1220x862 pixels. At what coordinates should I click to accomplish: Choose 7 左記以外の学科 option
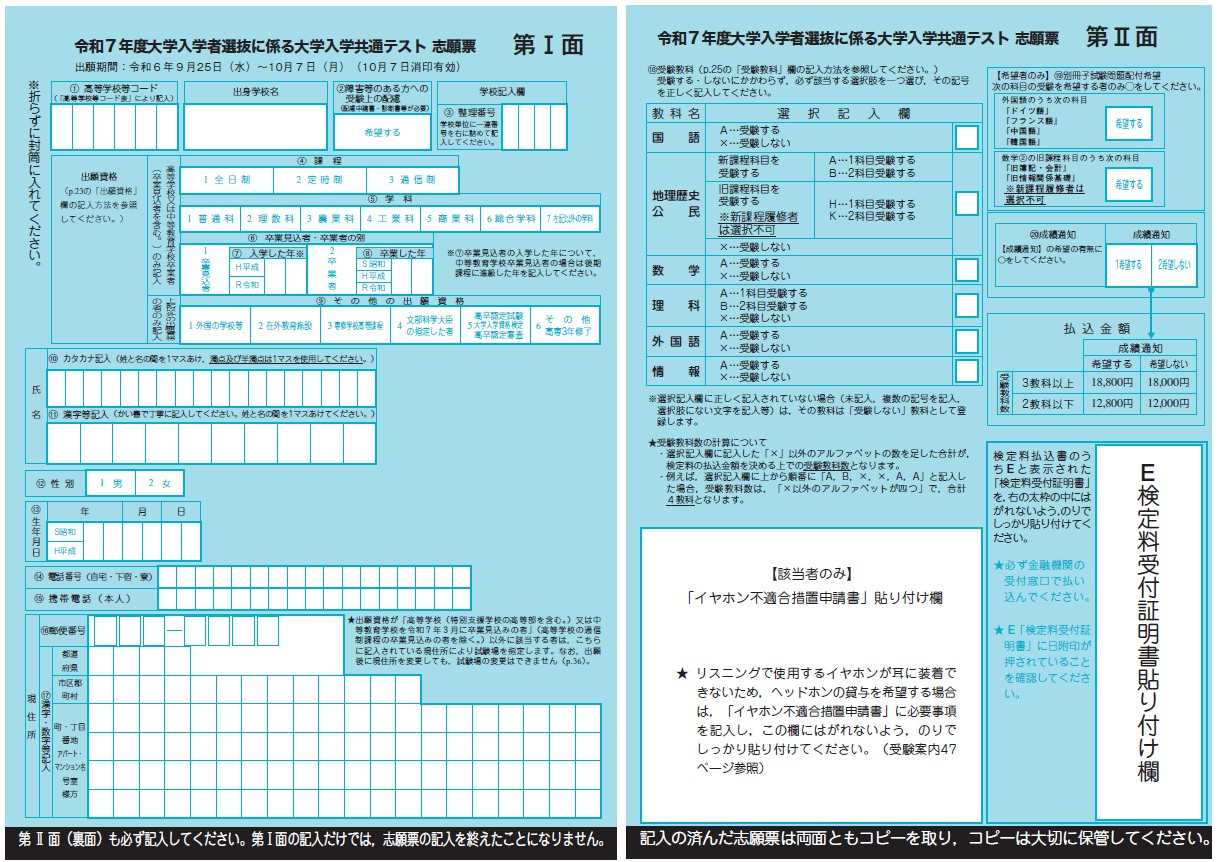coord(571,218)
